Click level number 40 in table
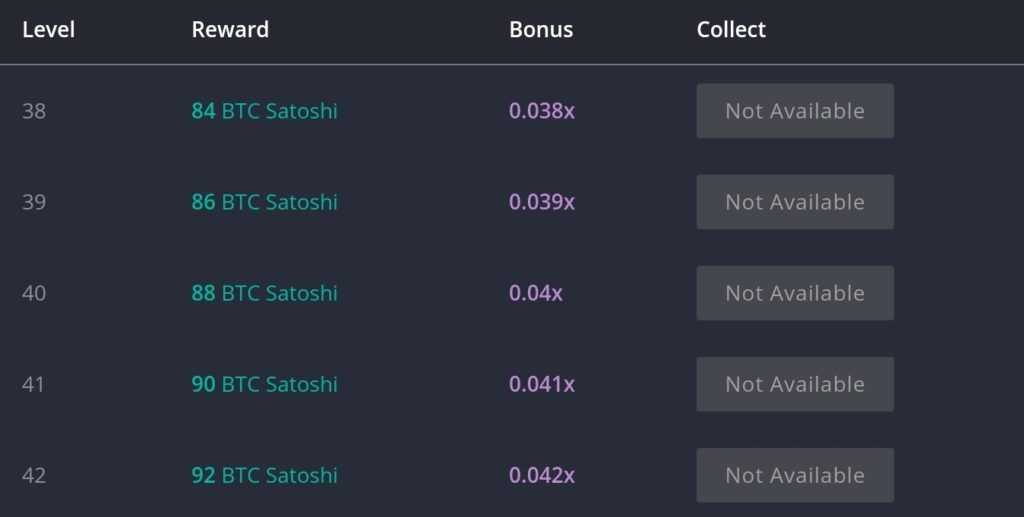 (x=34, y=293)
